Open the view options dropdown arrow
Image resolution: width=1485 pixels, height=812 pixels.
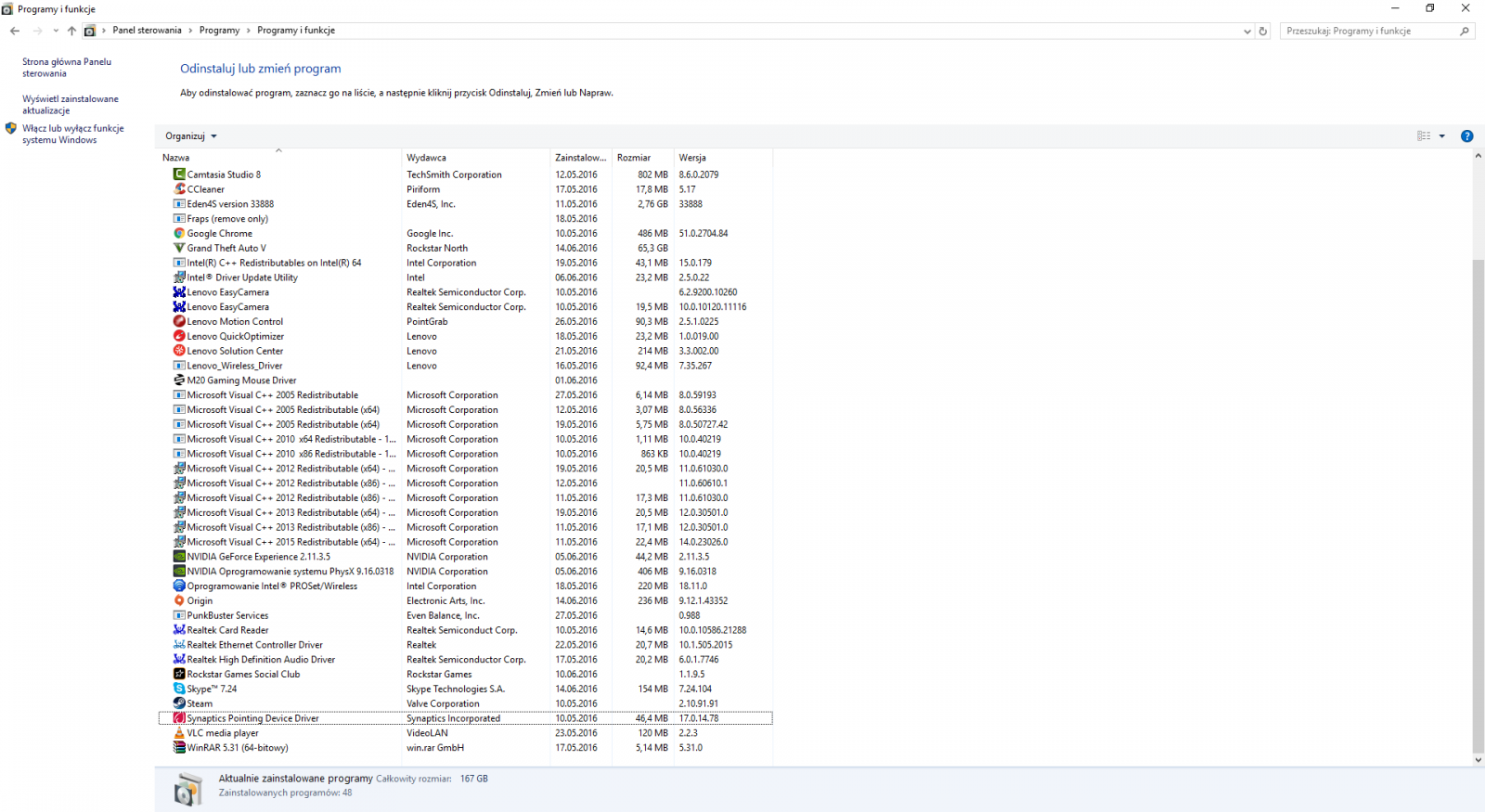(x=1441, y=136)
